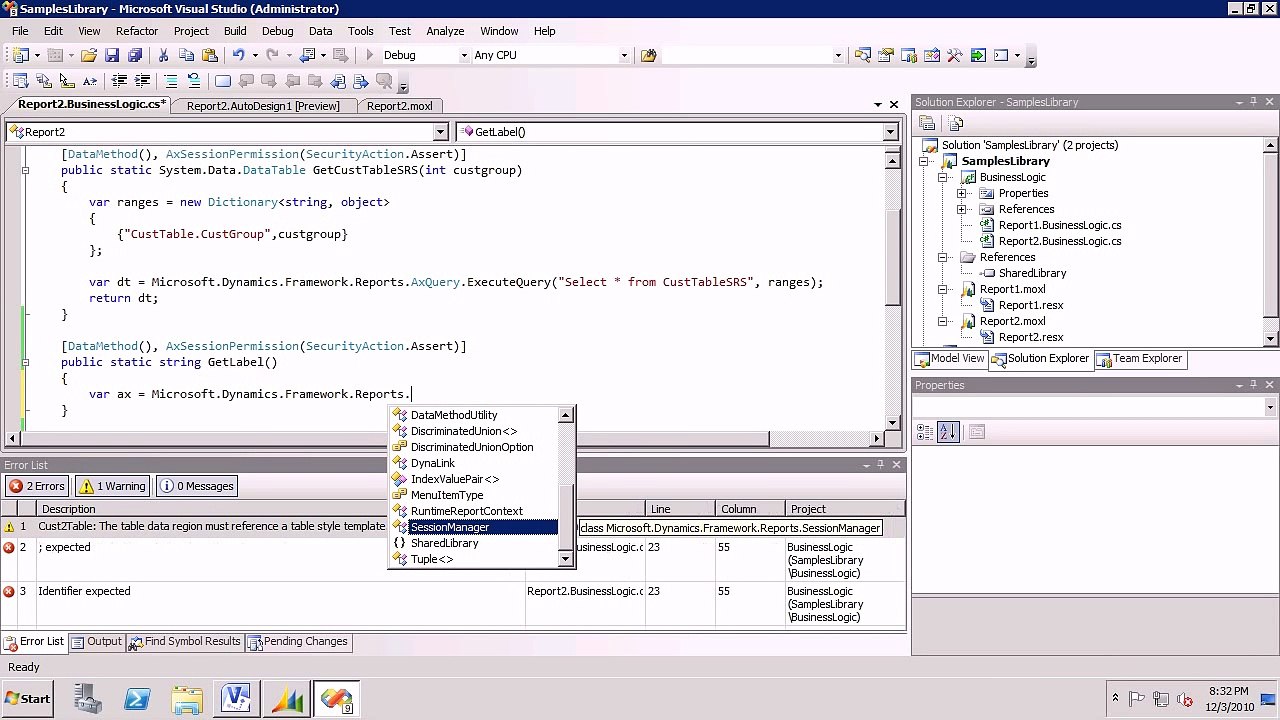This screenshot has height=720, width=1280.
Task: Toggle the 2 Errors filter button
Action: pos(37,486)
